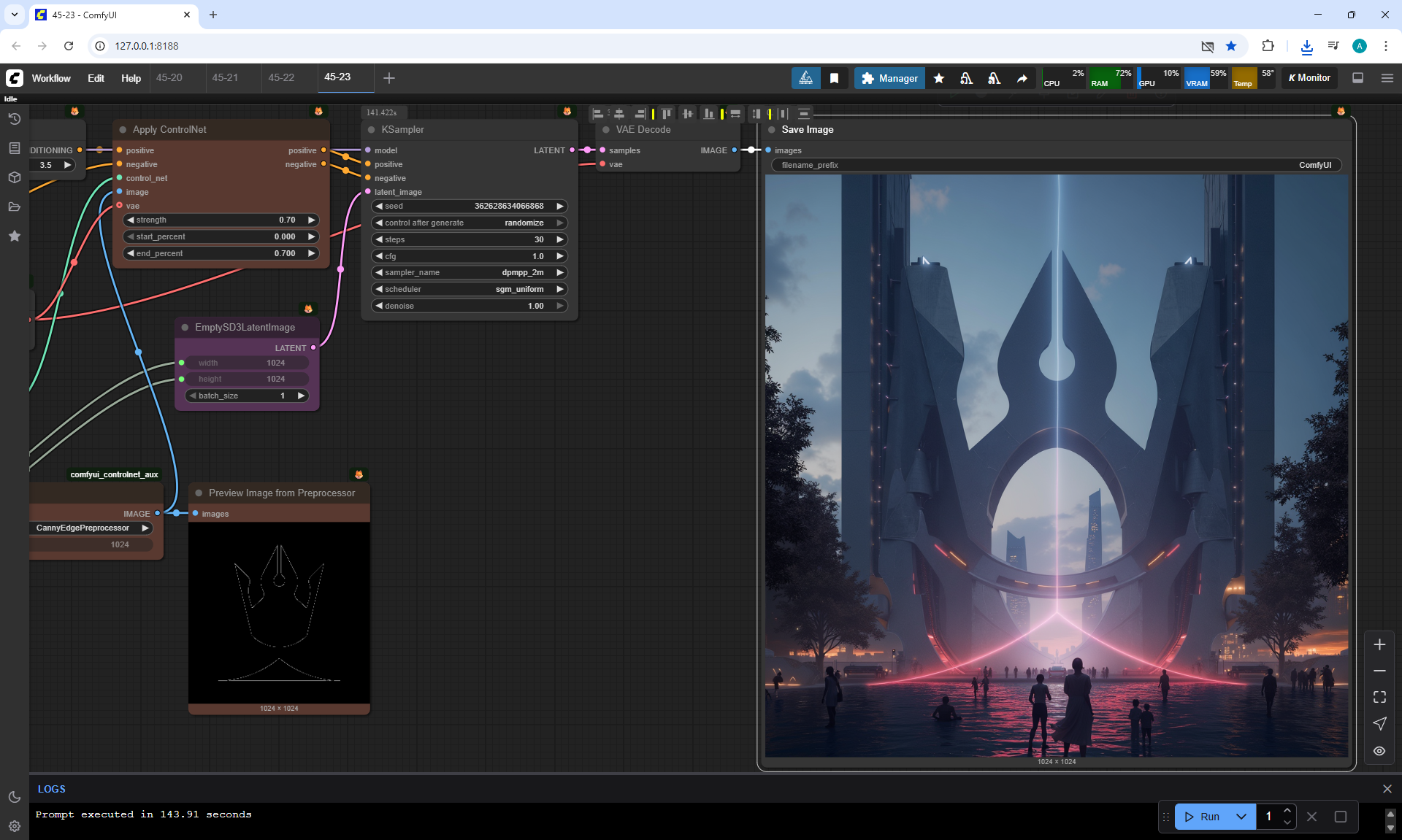
Task: Open the Workflow menu
Action: tap(51, 78)
